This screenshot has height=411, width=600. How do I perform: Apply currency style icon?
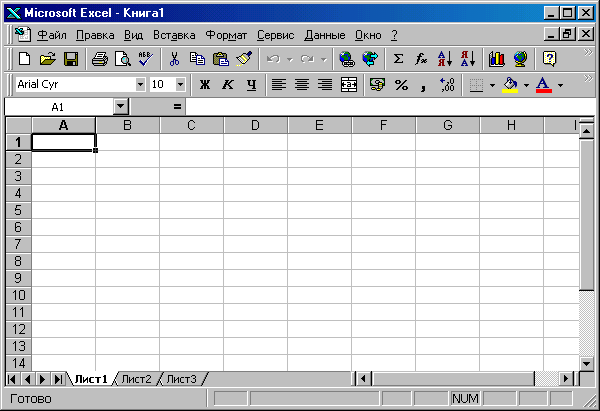click(x=377, y=84)
